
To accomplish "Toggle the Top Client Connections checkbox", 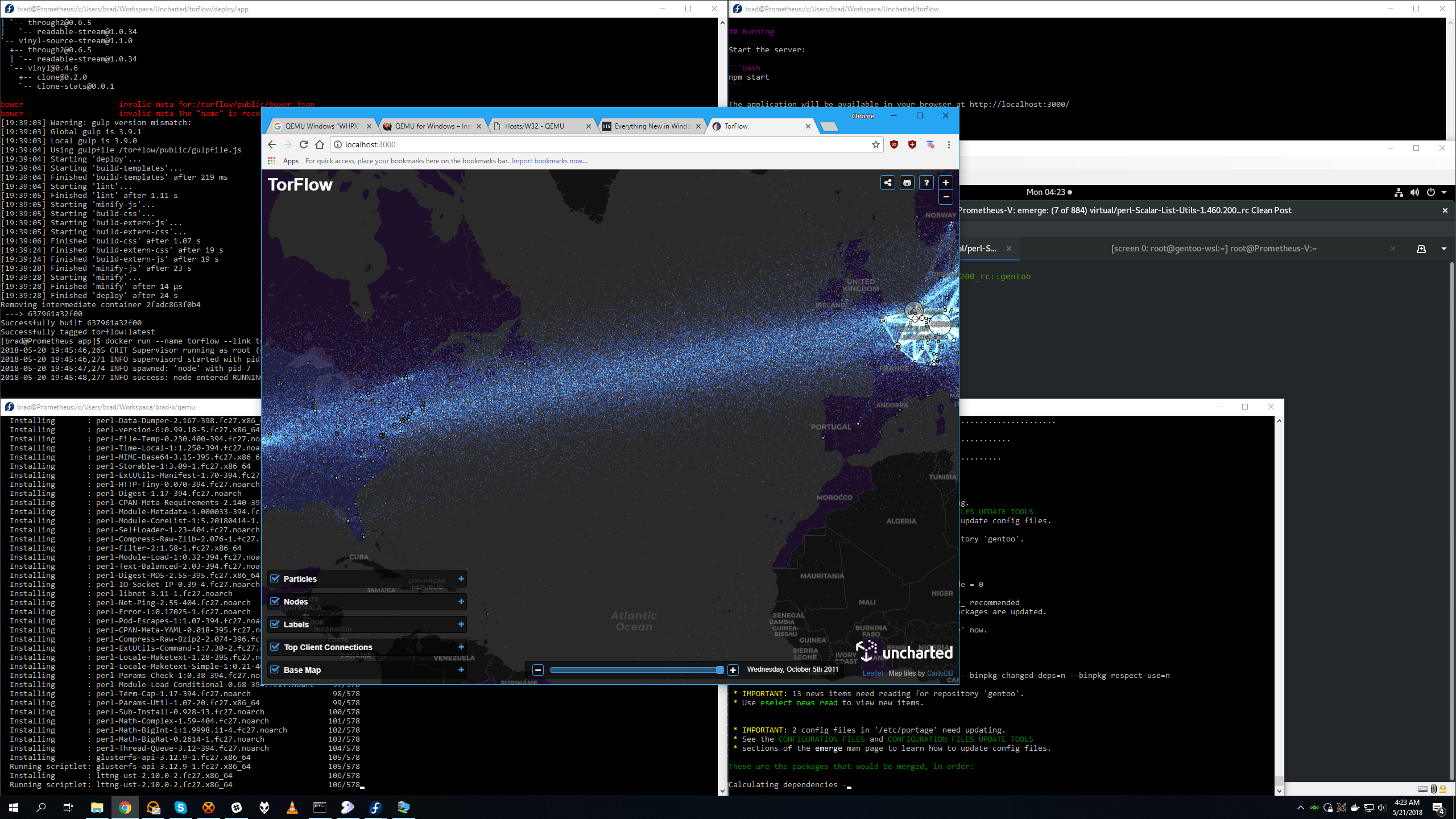I will (x=275, y=647).
